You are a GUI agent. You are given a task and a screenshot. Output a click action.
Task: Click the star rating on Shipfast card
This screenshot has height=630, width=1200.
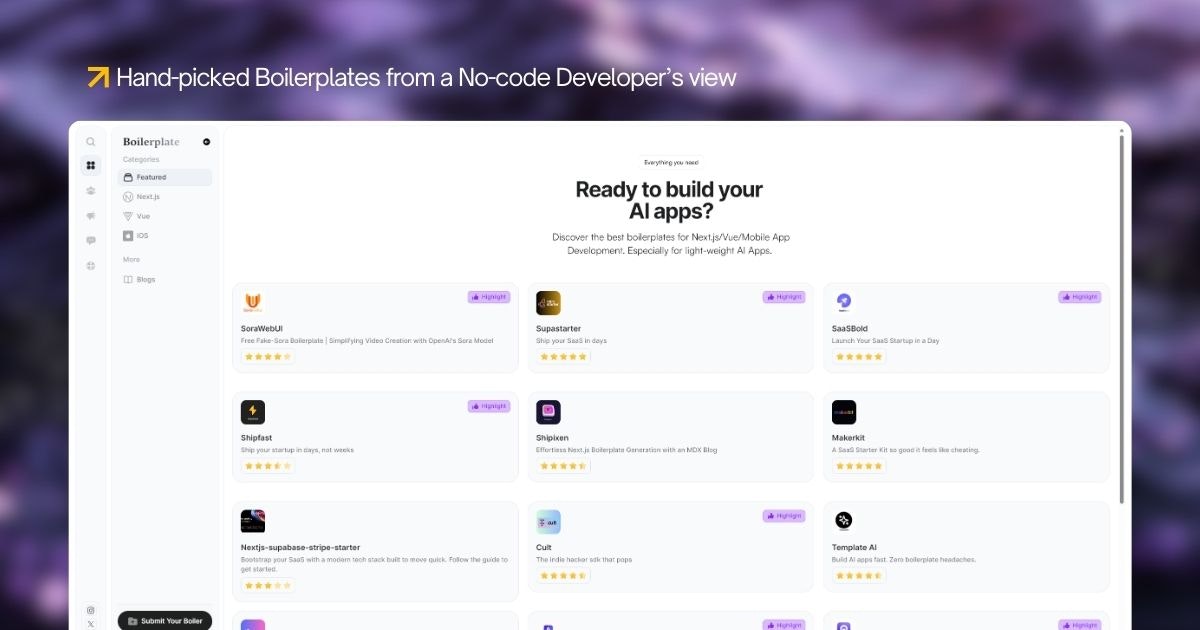tap(268, 465)
